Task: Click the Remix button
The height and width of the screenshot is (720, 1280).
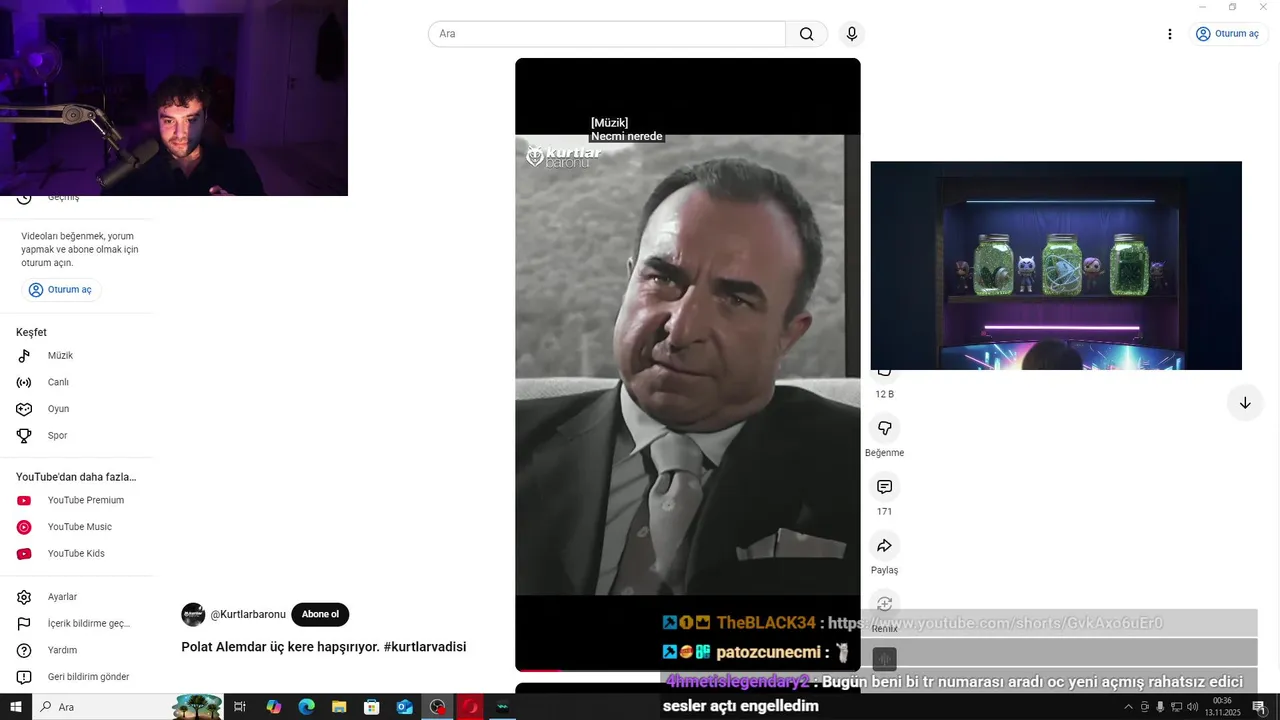Action: pyautogui.click(x=885, y=604)
